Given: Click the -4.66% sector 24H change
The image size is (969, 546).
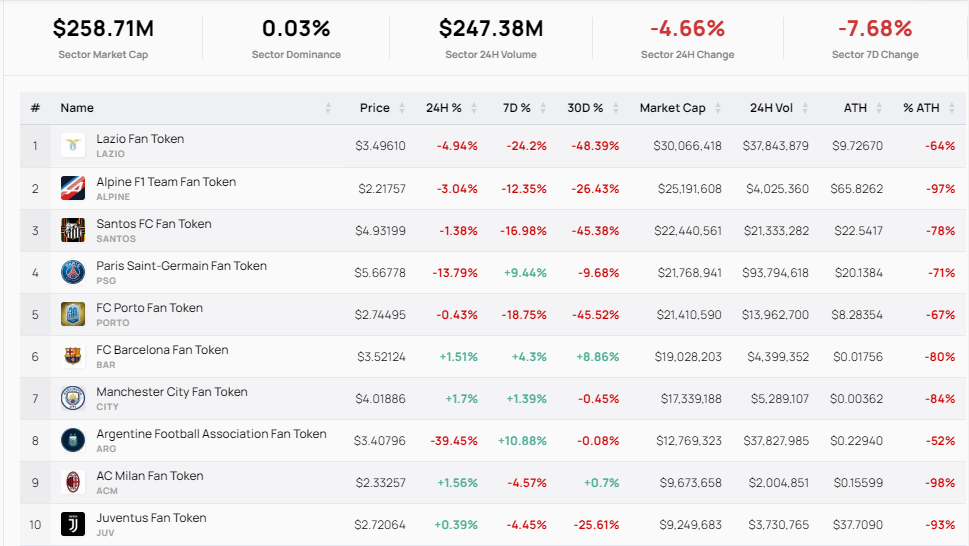Looking at the screenshot, I should (x=688, y=28).
